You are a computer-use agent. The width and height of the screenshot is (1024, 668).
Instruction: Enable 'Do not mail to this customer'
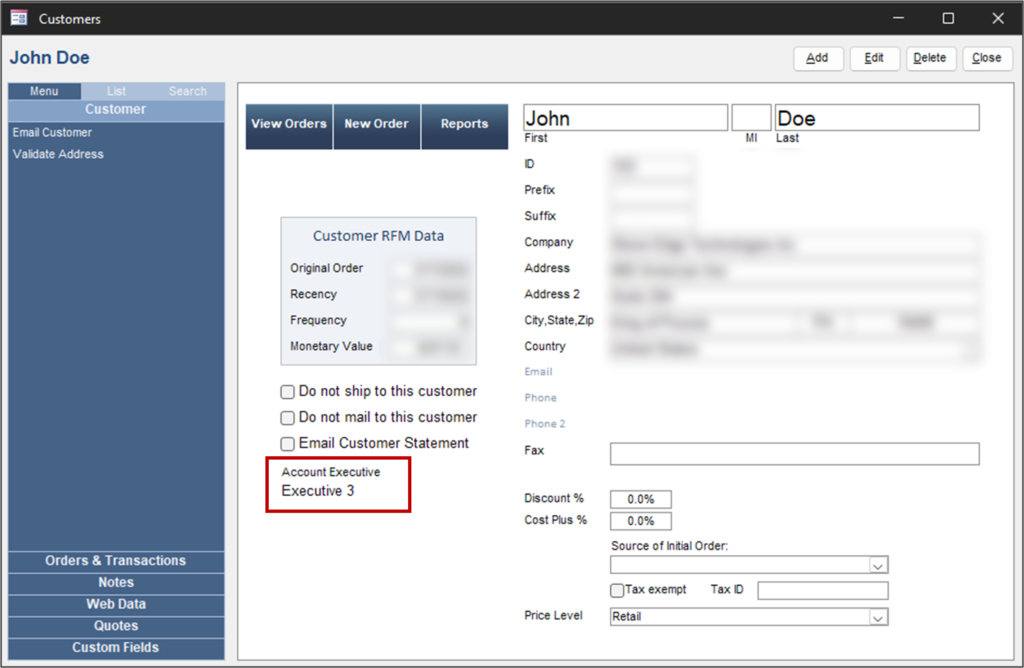click(288, 418)
